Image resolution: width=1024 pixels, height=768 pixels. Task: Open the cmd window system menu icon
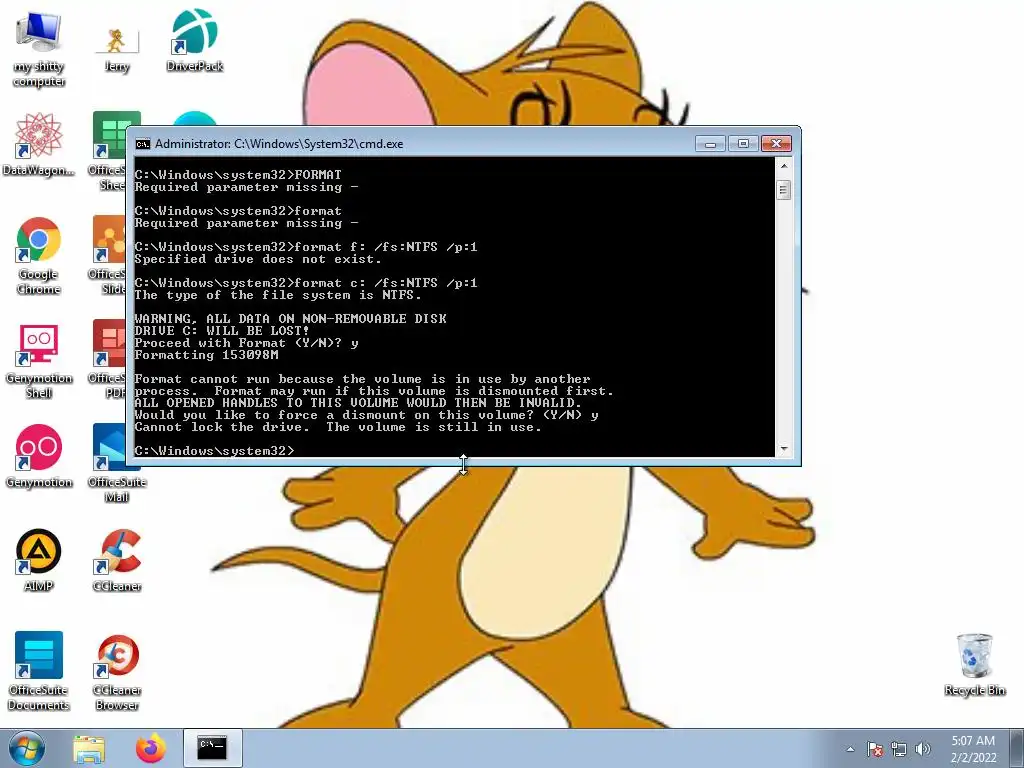click(x=143, y=144)
